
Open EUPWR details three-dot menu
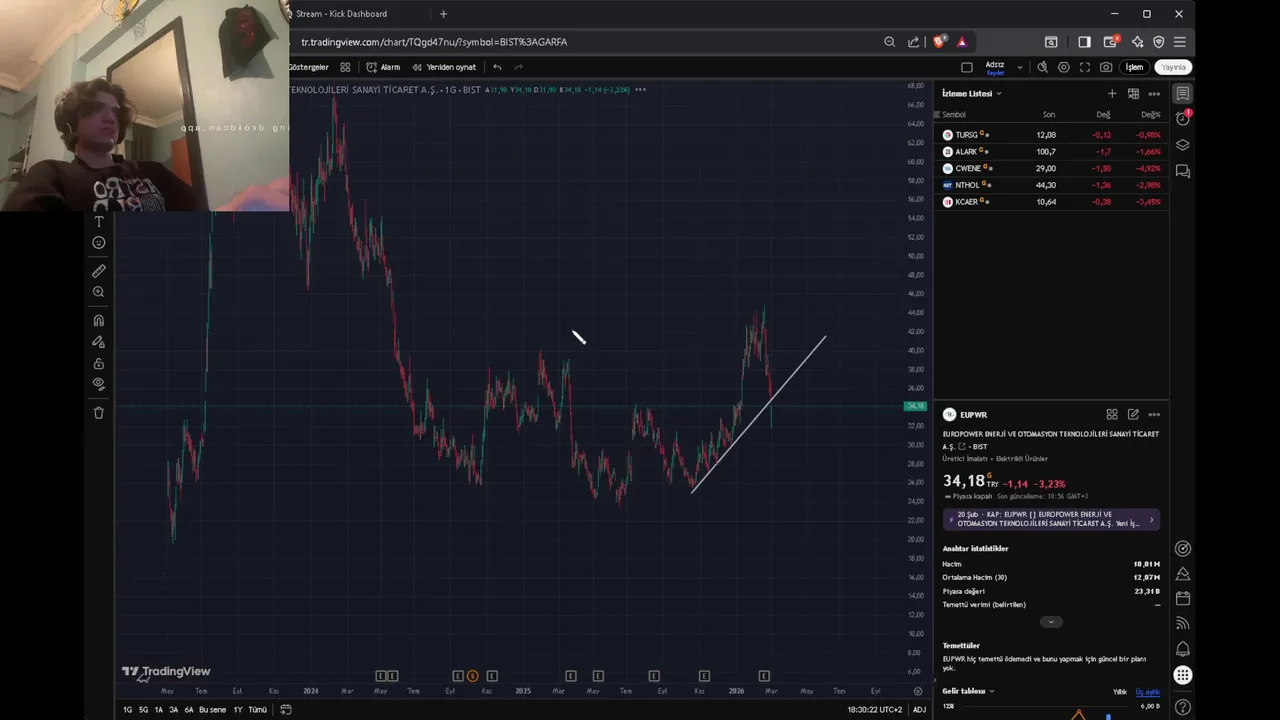click(1154, 414)
